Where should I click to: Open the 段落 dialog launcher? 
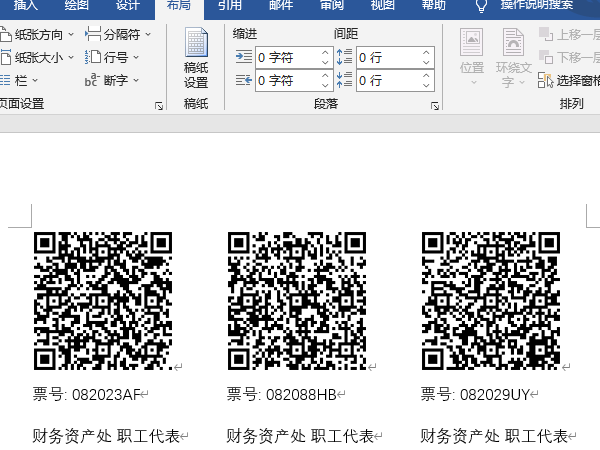pyautogui.click(x=435, y=106)
